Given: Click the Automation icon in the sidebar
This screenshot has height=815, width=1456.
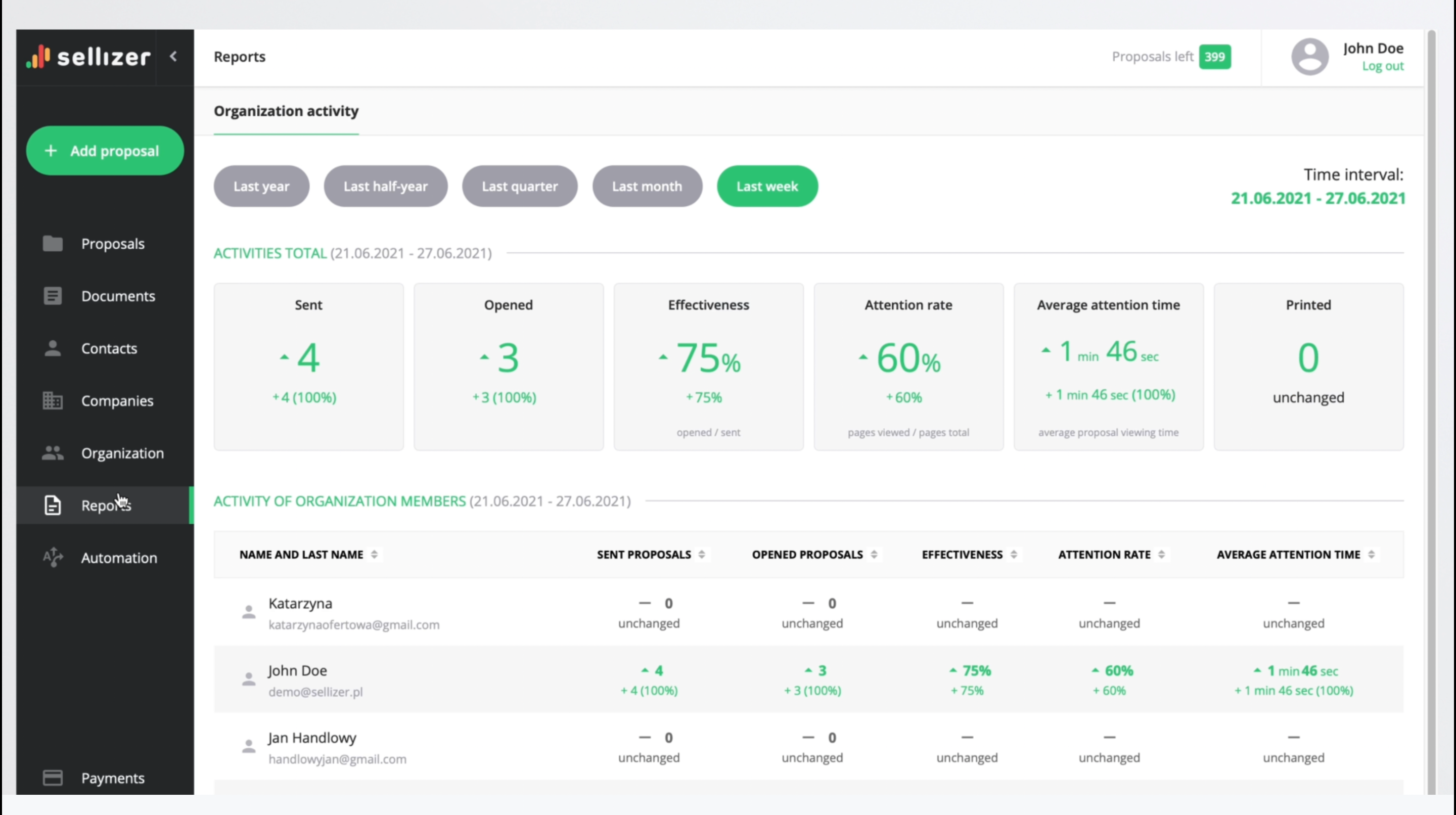Looking at the screenshot, I should 53,557.
